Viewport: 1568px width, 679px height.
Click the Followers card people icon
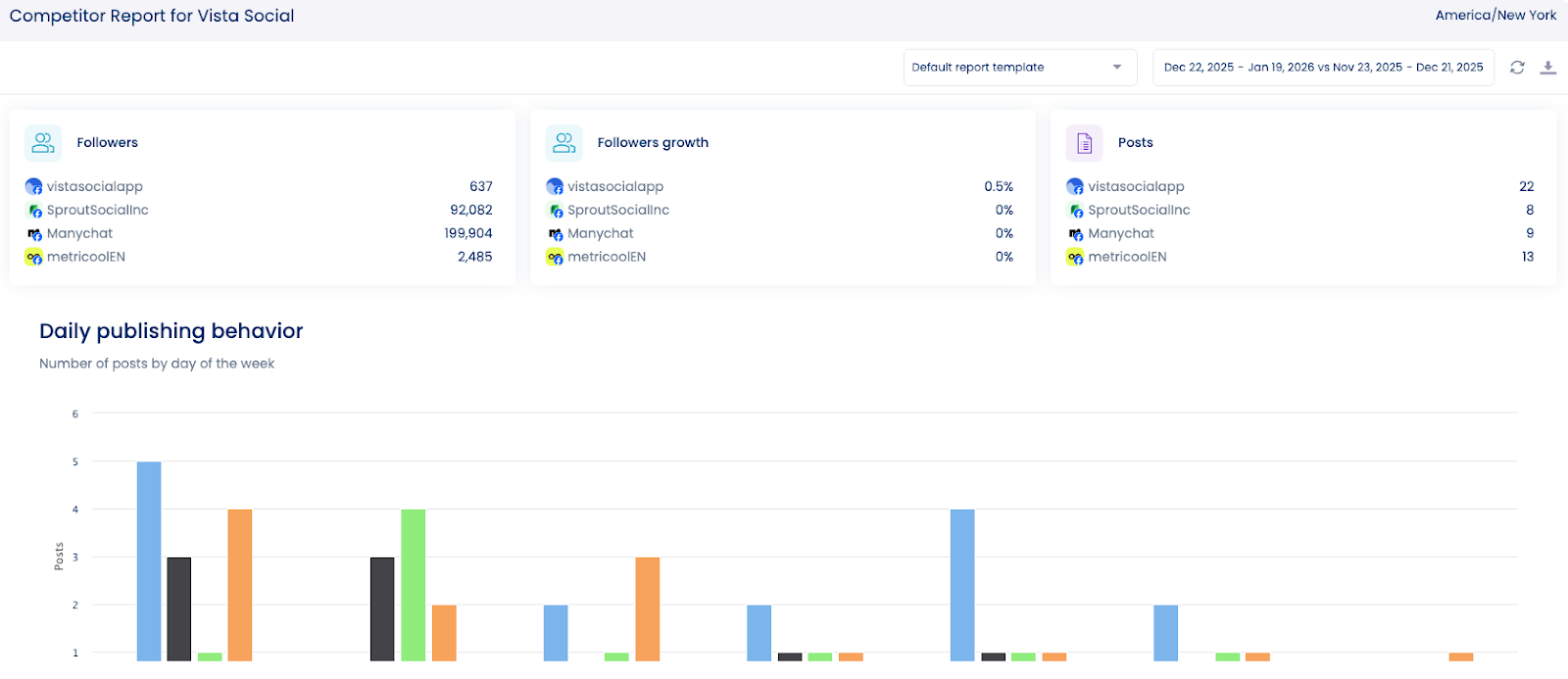43,143
